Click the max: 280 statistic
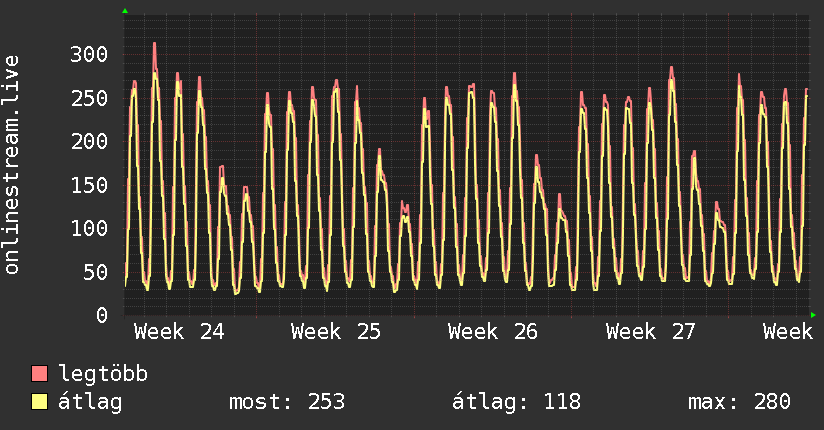The image size is (824, 430). coord(739,402)
